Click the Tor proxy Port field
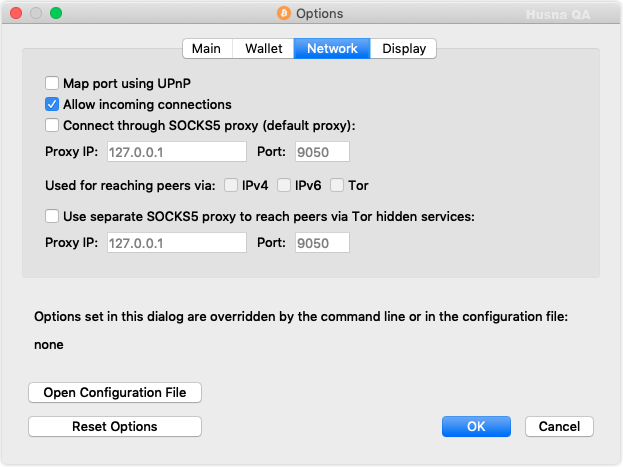The height and width of the screenshot is (467, 623). (x=322, y=243)
